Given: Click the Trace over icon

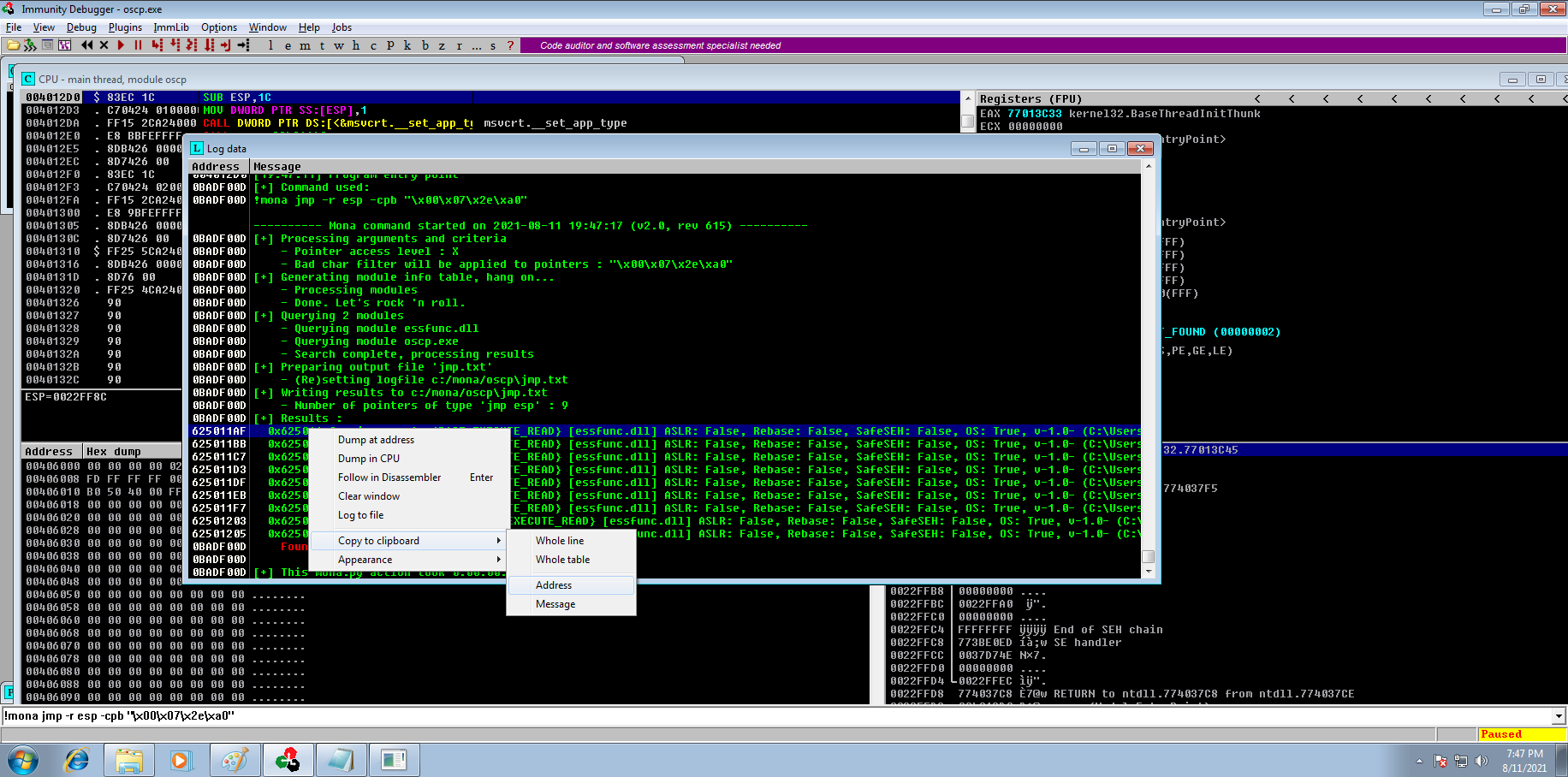Looking at the screenshot, I should [209, 45].
